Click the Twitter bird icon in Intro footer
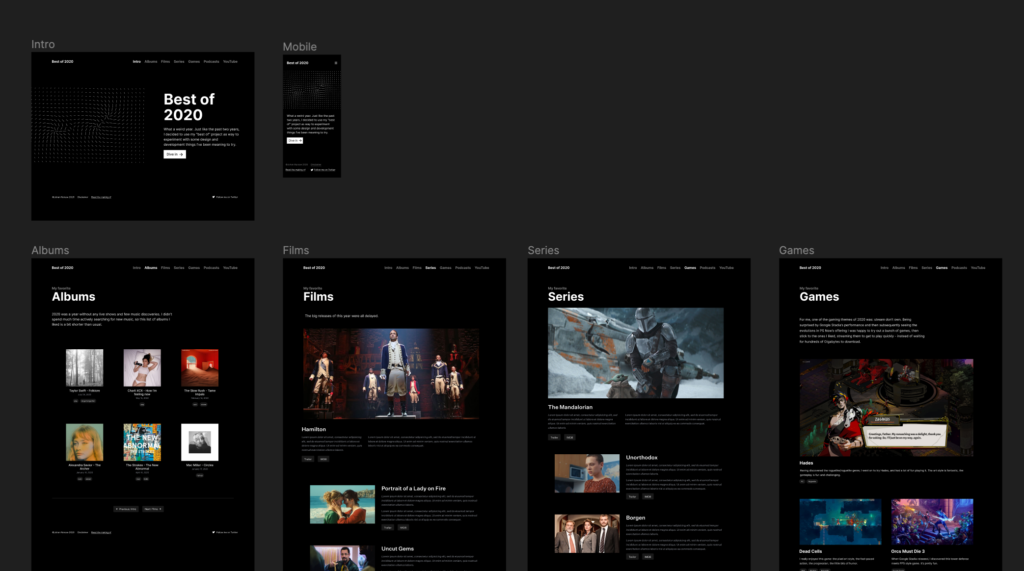Viewport: 1024px width, 571px height. [x=214, y=197]
